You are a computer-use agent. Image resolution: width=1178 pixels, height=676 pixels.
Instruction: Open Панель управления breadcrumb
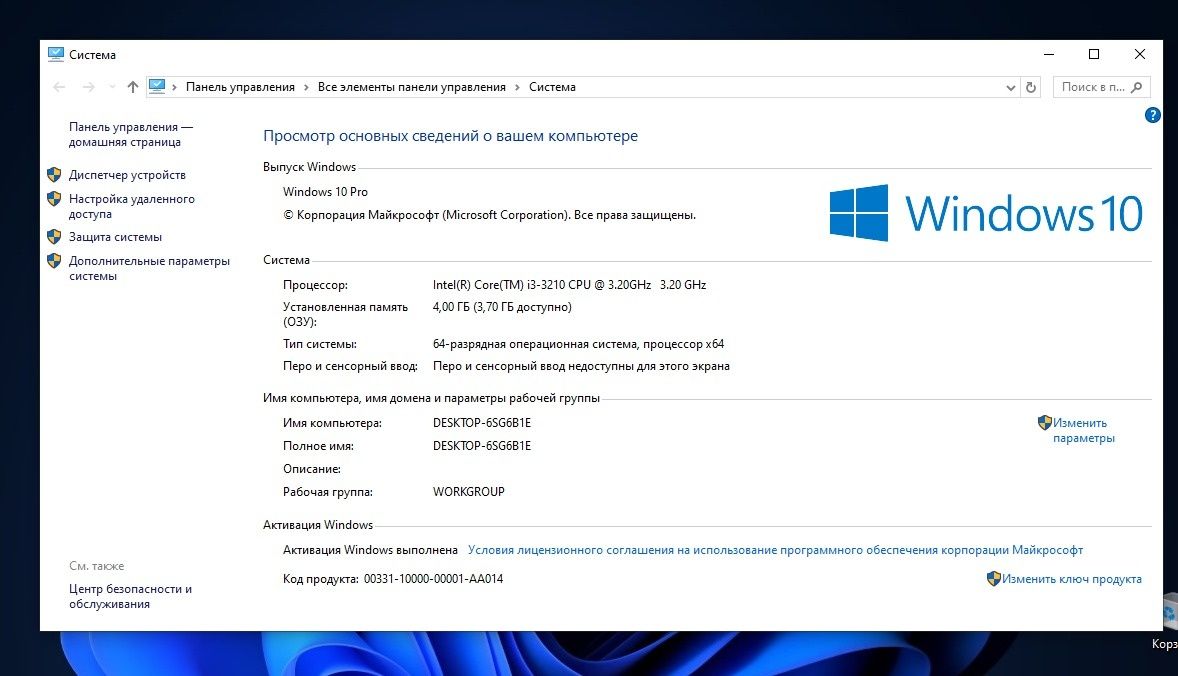point(240,87)
